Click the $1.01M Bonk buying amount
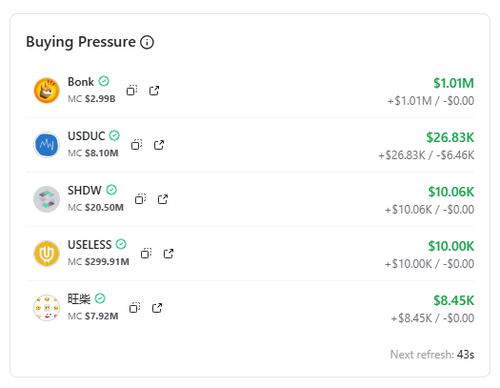Image resolution: width=500 pixels, height=388 pixels. pyautogui.click(x=454, y=83)
